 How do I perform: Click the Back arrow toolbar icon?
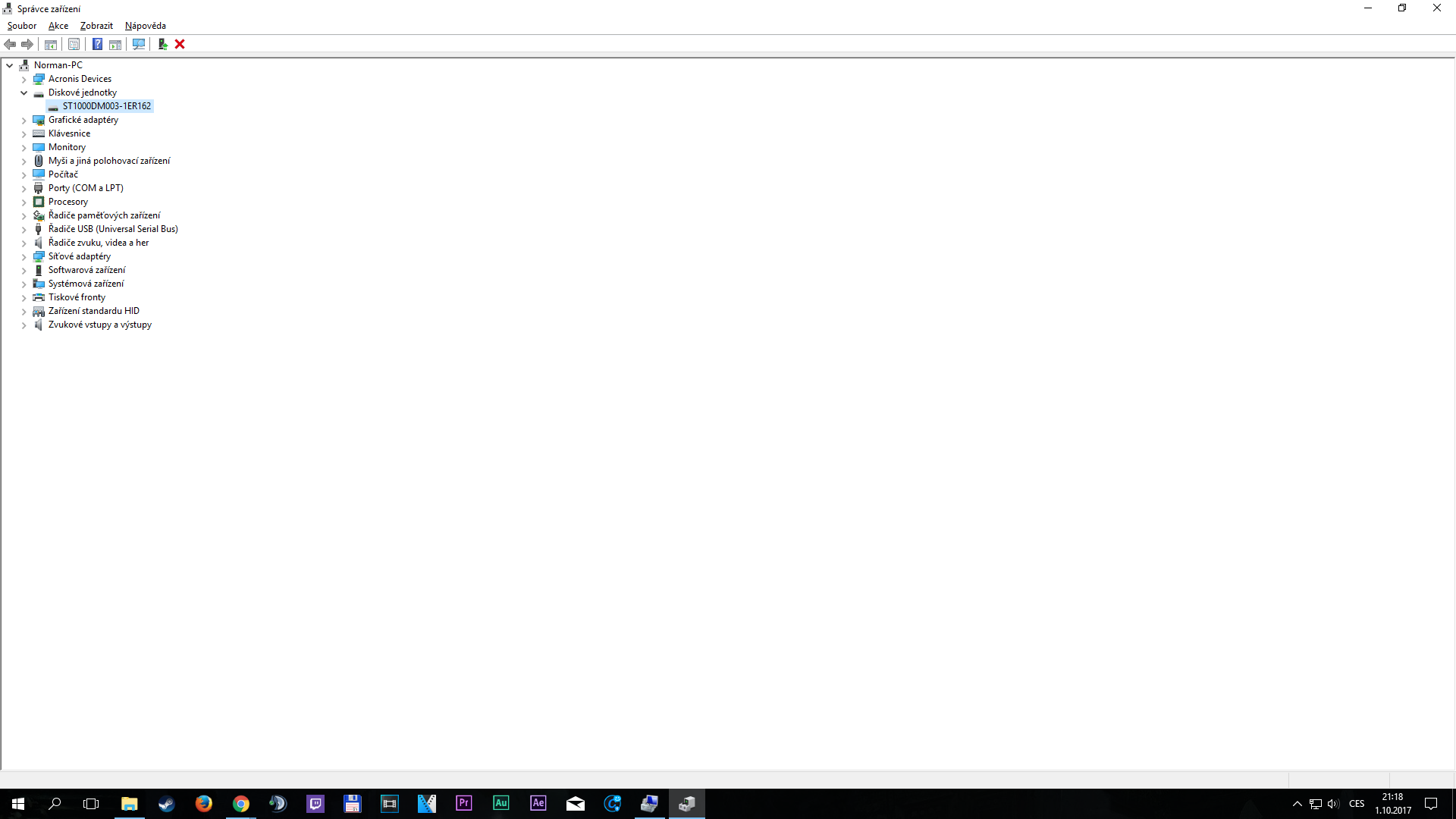point(11,44)
